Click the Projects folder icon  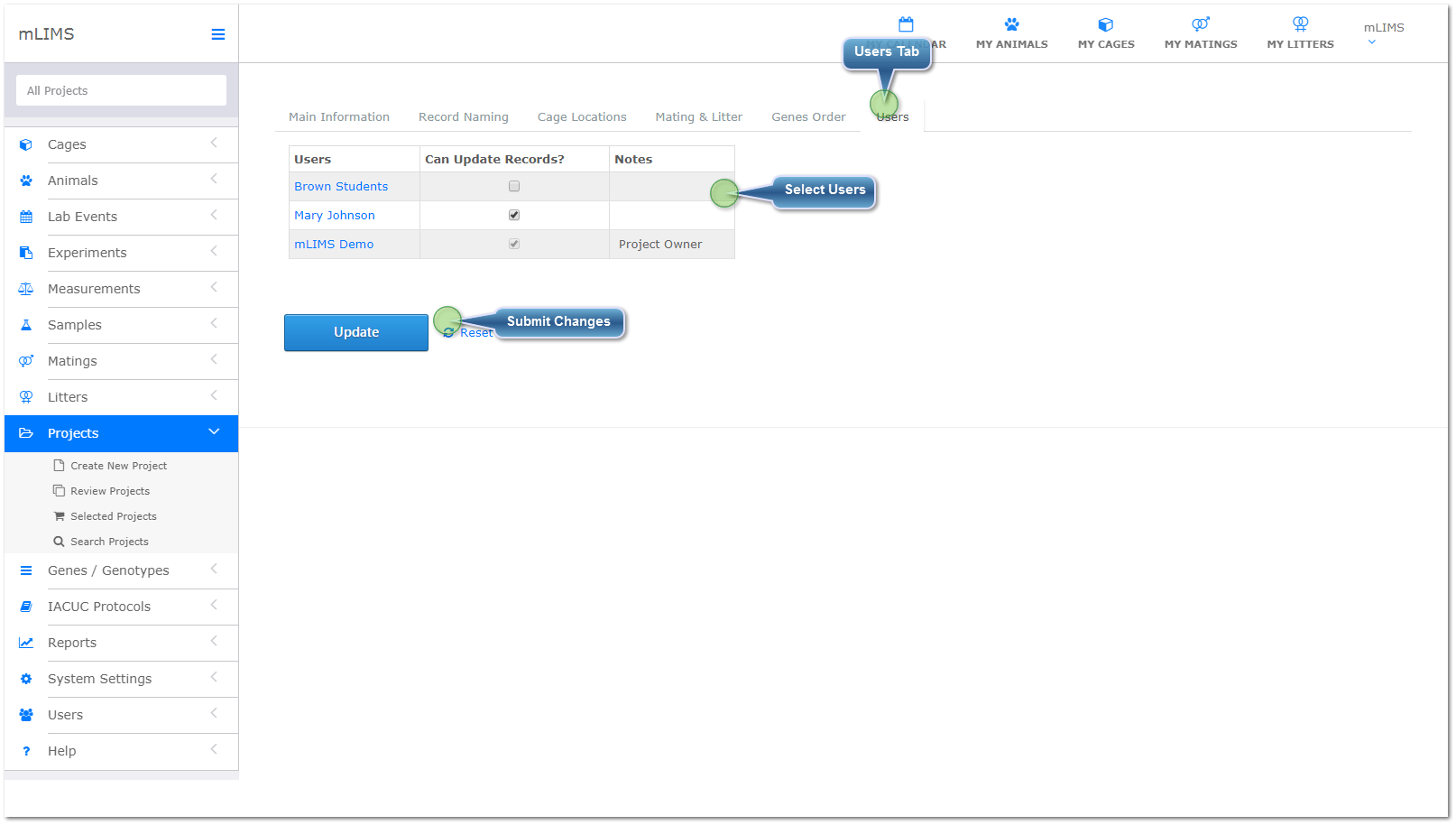(x=26, y=433)
